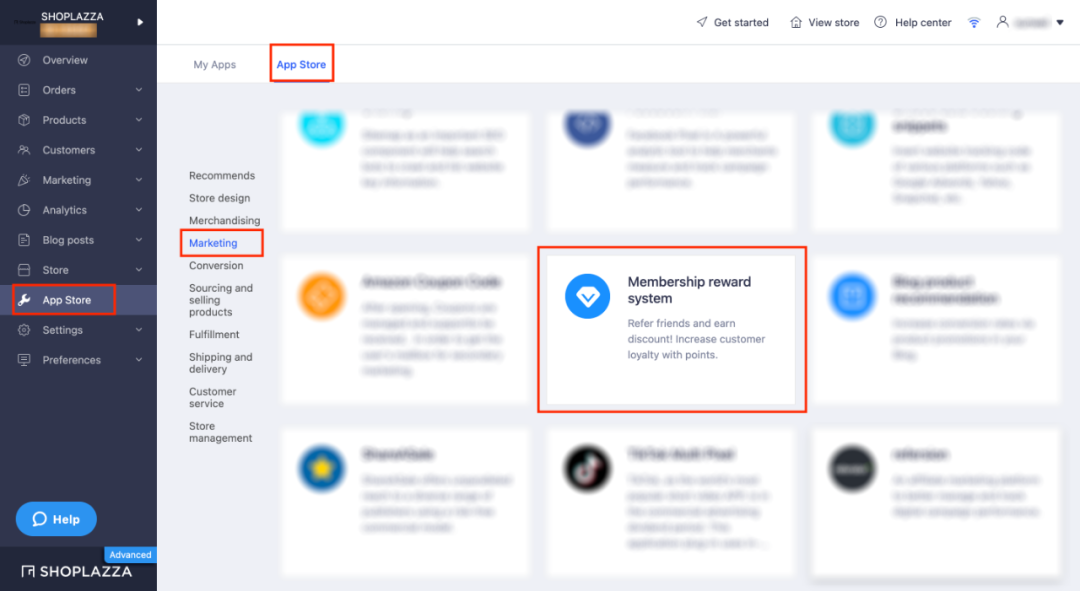This screenshot has height=591, width=1080.
Task: Click the Store storefront icon in sidebar
Action: point(24,270)
